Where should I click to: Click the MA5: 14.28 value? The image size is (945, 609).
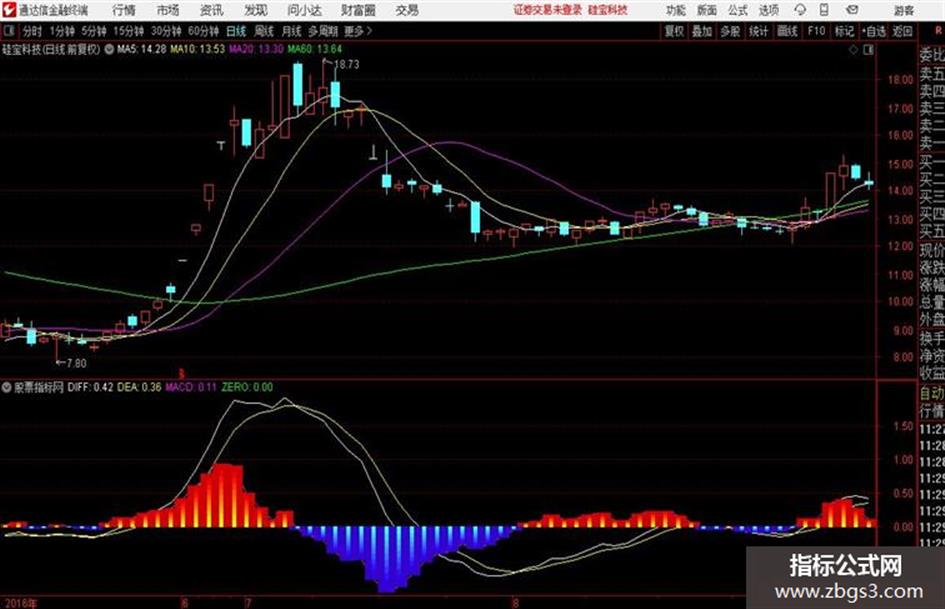pos(142,49)
